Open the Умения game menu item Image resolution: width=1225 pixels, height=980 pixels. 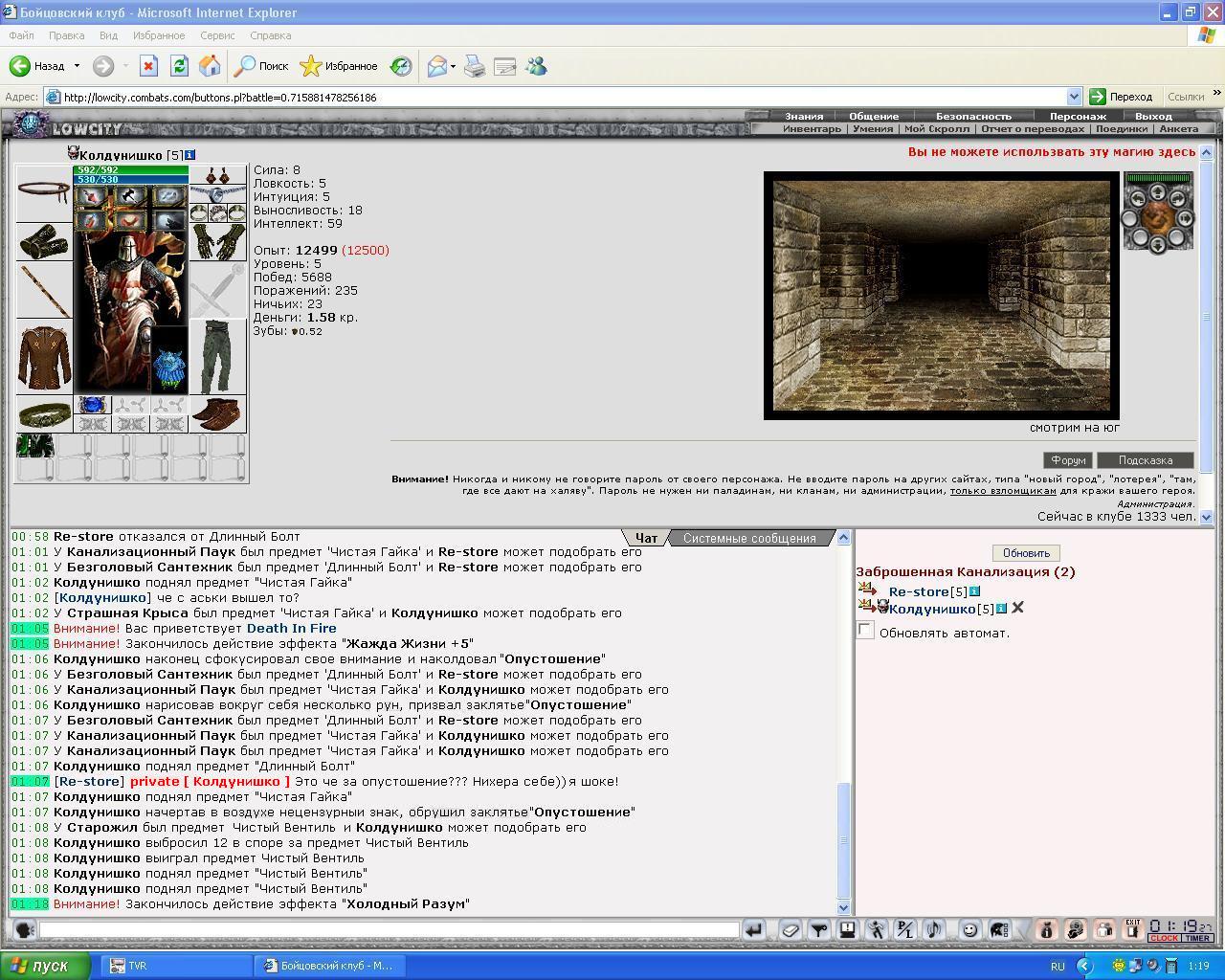click(872, 129)
